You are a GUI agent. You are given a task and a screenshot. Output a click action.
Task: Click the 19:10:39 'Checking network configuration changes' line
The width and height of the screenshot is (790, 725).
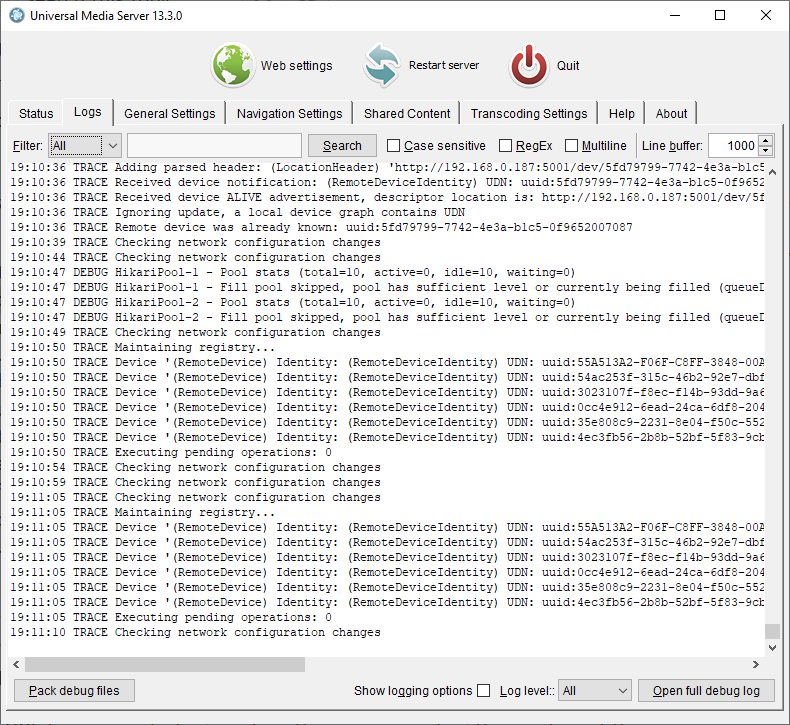point(195,242)
